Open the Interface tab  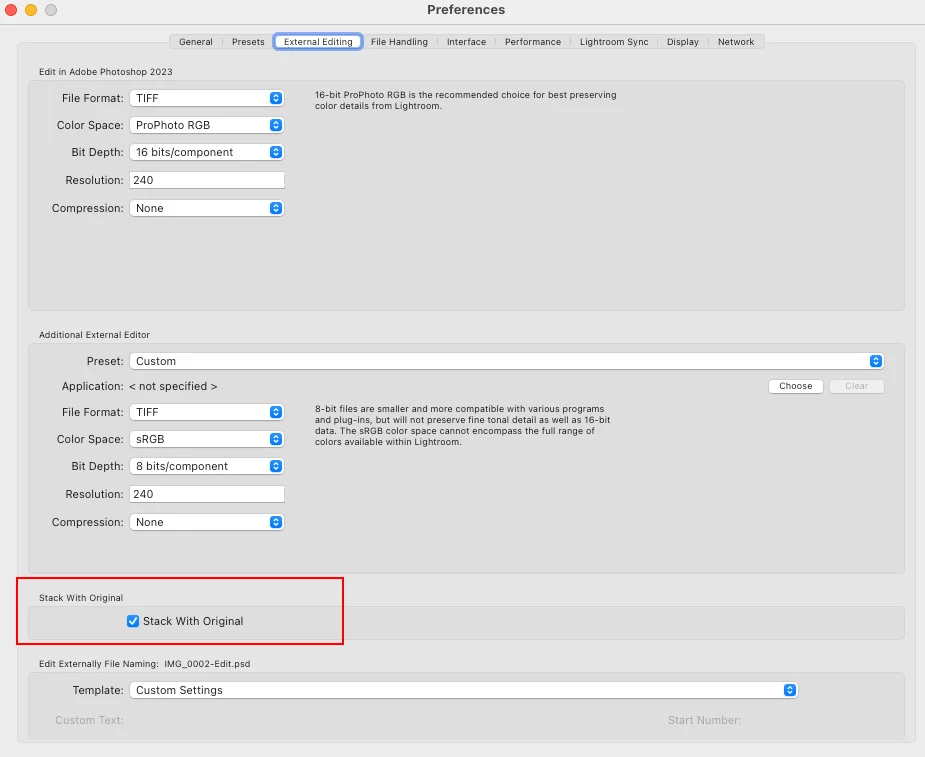466,42
